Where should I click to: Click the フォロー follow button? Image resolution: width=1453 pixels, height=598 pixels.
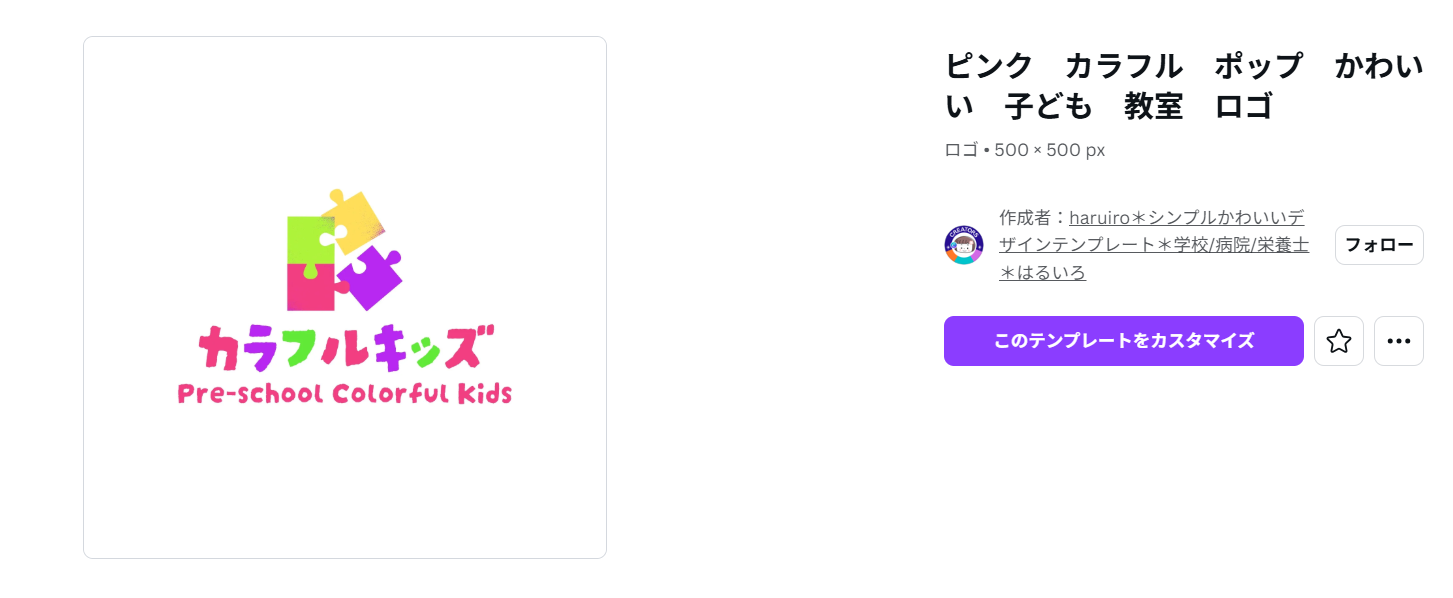tap(1379, 245)
